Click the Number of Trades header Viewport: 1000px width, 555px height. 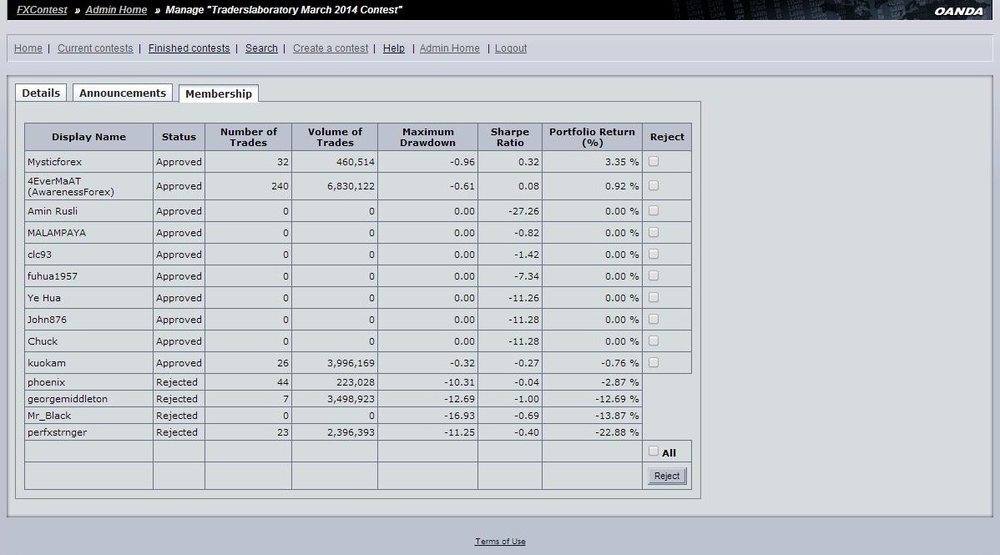point(248,137)
